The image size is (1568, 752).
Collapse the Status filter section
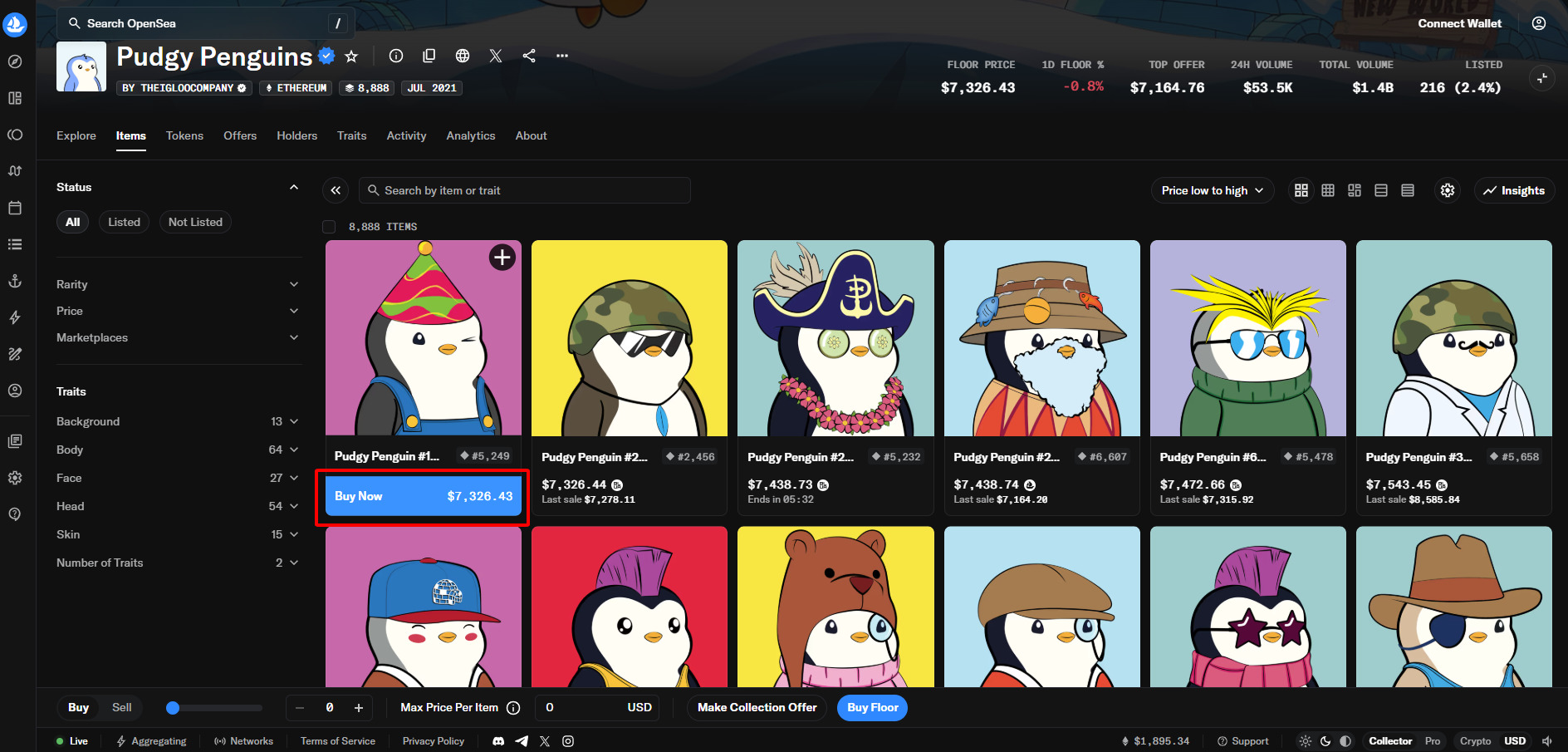(x=294, y=187)
